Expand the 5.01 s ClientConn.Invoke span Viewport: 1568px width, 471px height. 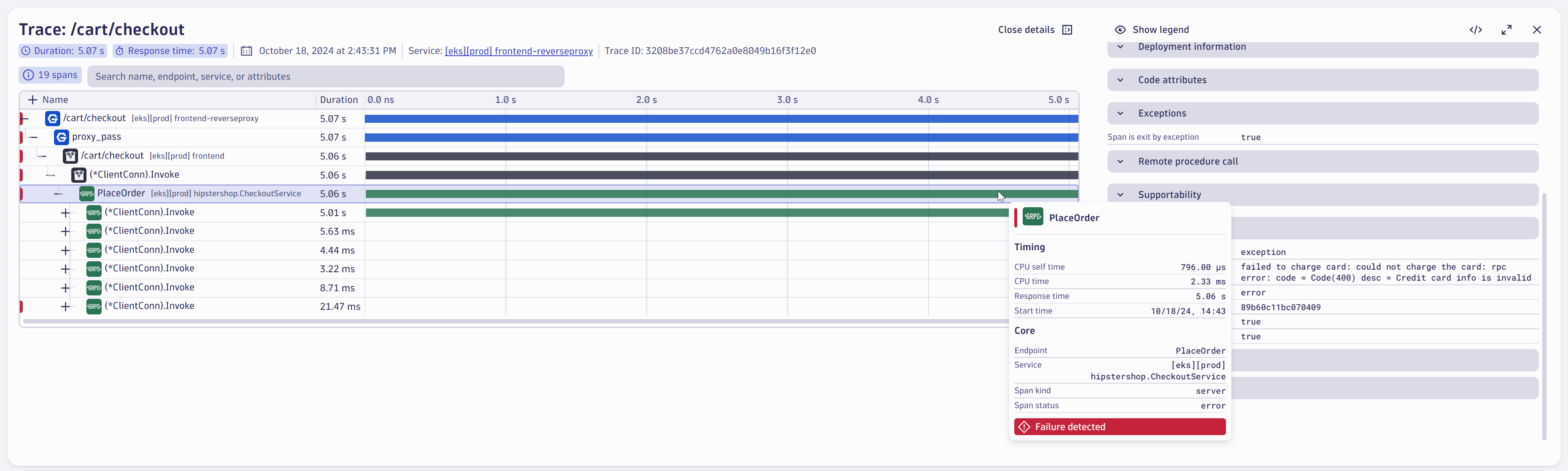(x=66, y=213)
